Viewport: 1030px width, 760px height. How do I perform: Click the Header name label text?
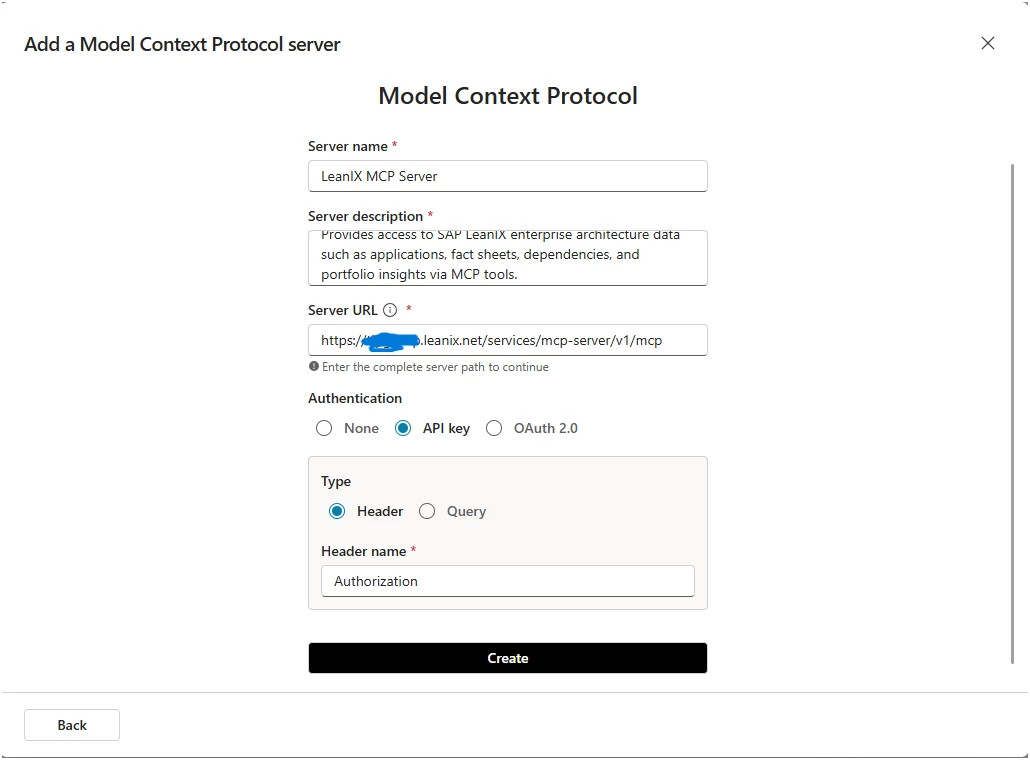pyautogui.click(x=363, y=551)
